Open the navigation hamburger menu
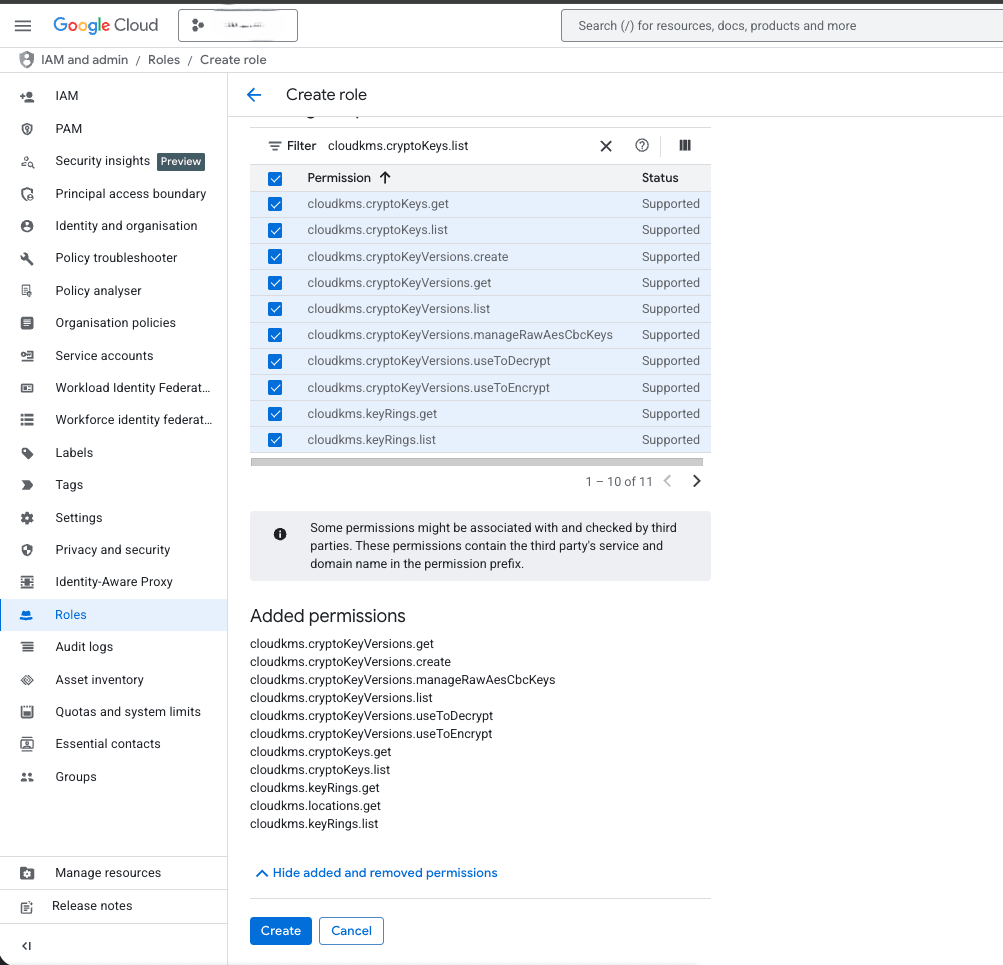This screenshot has width=1003, height=965. [x=22, y=25]
